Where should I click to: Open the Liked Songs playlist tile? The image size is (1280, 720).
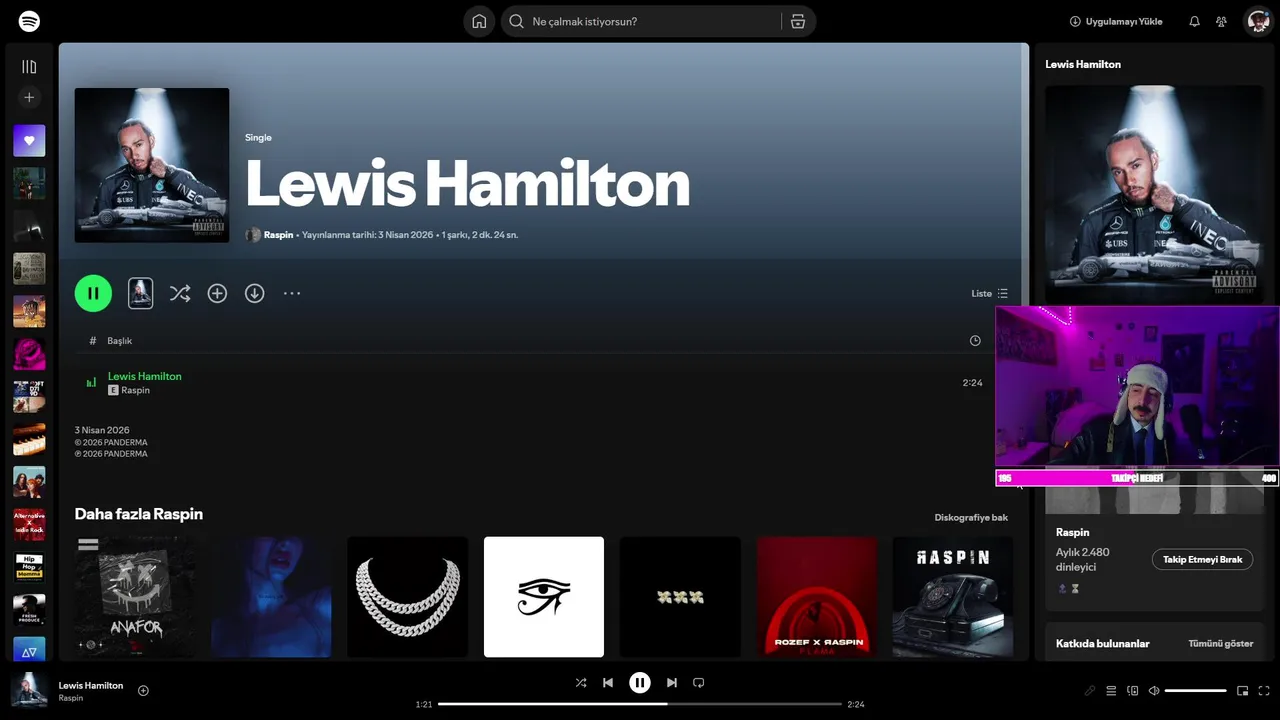tap(29, 141)
